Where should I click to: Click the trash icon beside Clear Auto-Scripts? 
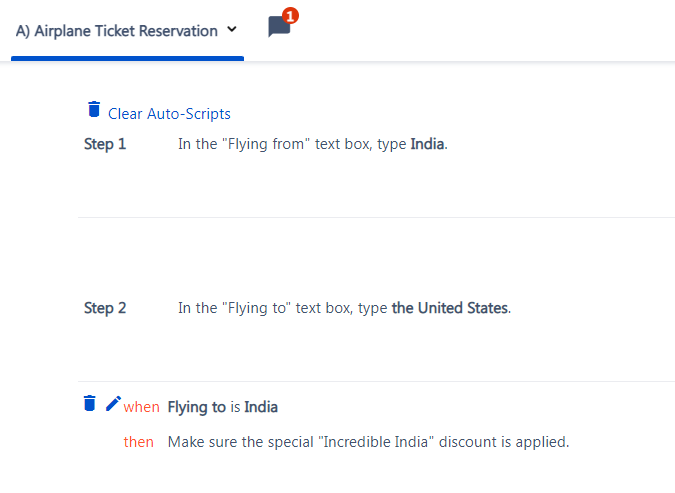pos(94,109)
